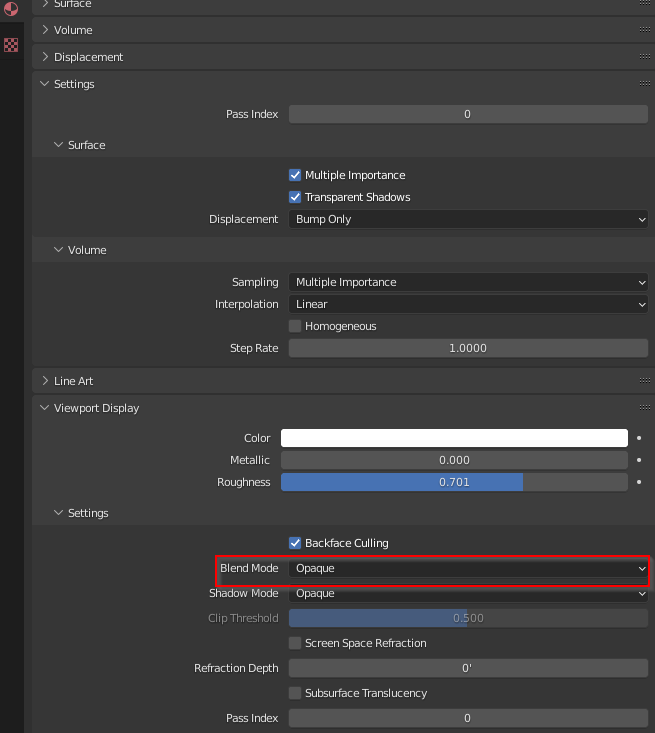Disable the Multiple Importance checkbox

click(295, 175)
